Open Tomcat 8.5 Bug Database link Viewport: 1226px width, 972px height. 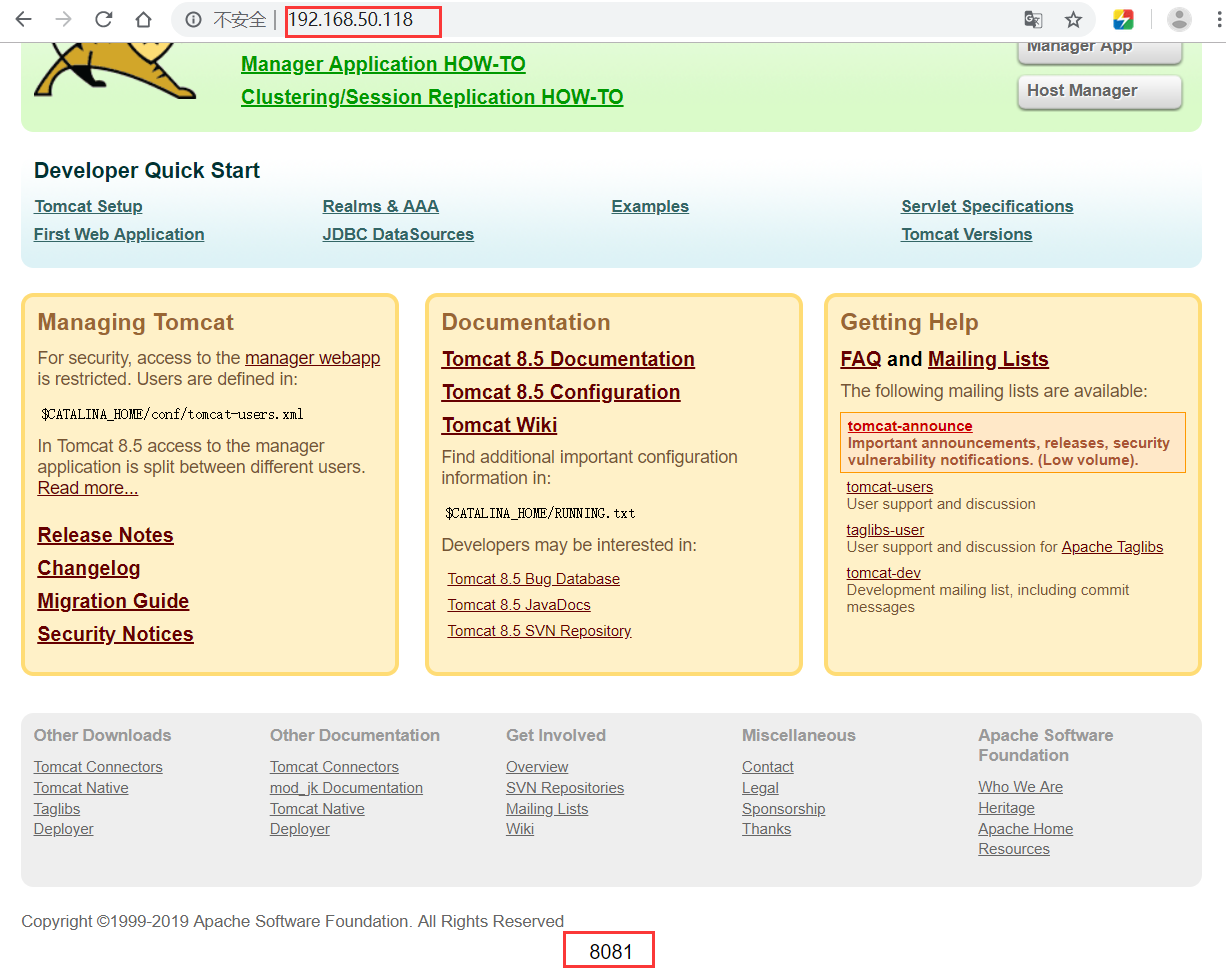(533, 579)
